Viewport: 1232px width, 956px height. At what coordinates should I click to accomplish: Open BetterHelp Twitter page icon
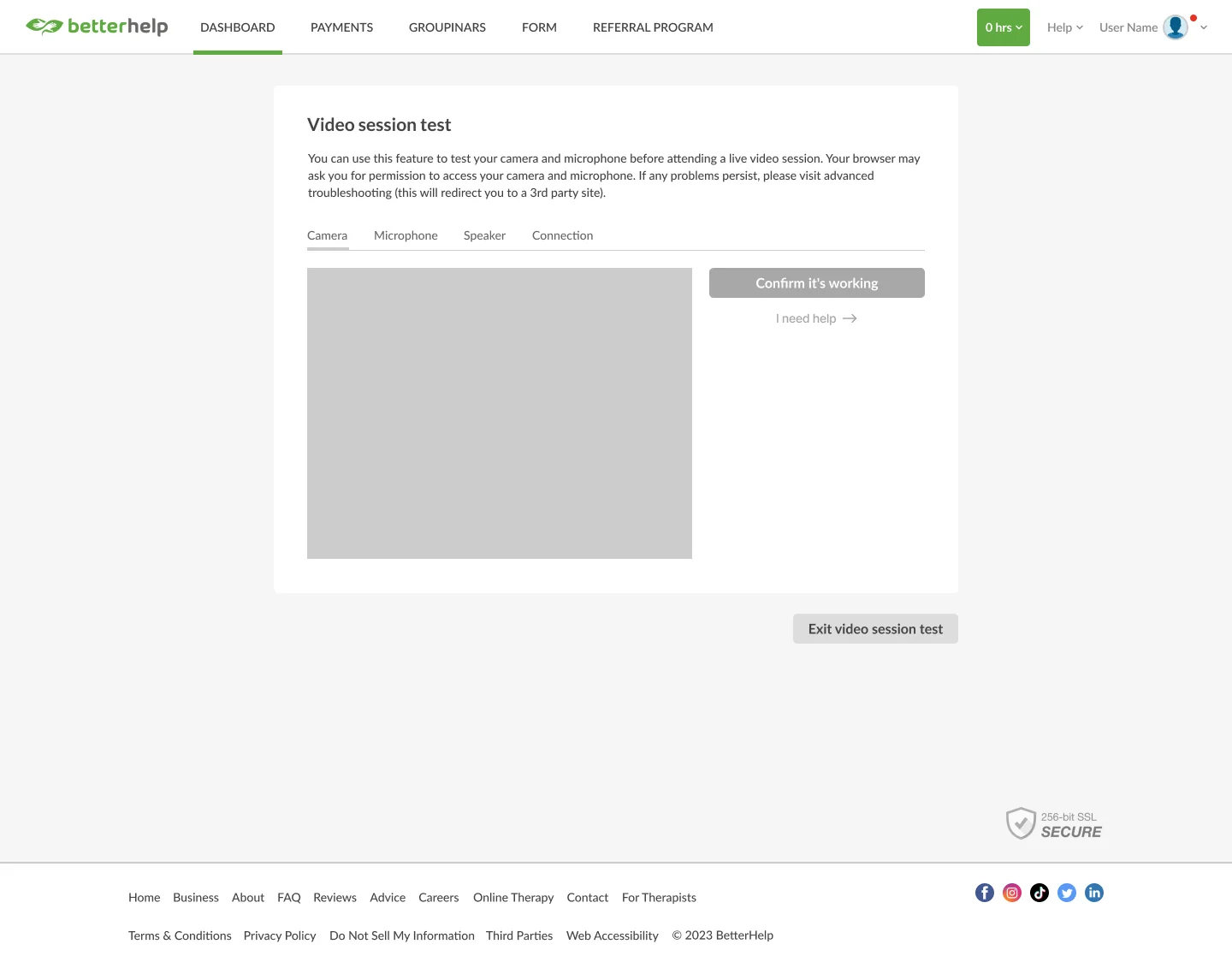1067,893
